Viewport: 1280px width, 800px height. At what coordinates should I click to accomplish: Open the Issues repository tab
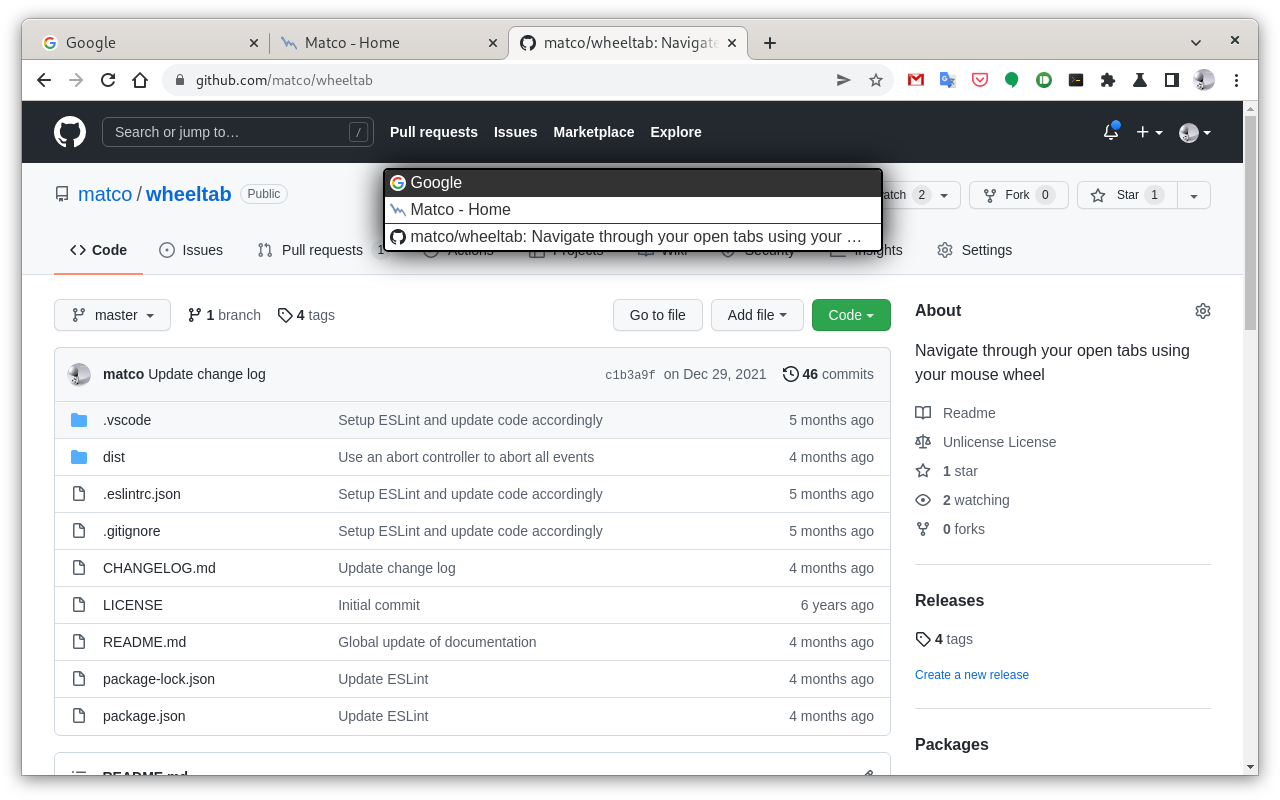pyautogui.click(x=191, y=250)
